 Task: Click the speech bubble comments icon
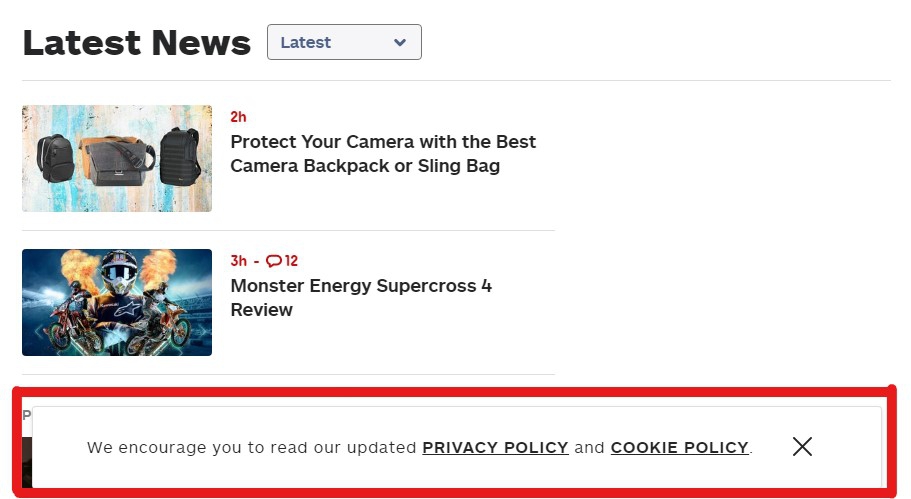[273, 261]
